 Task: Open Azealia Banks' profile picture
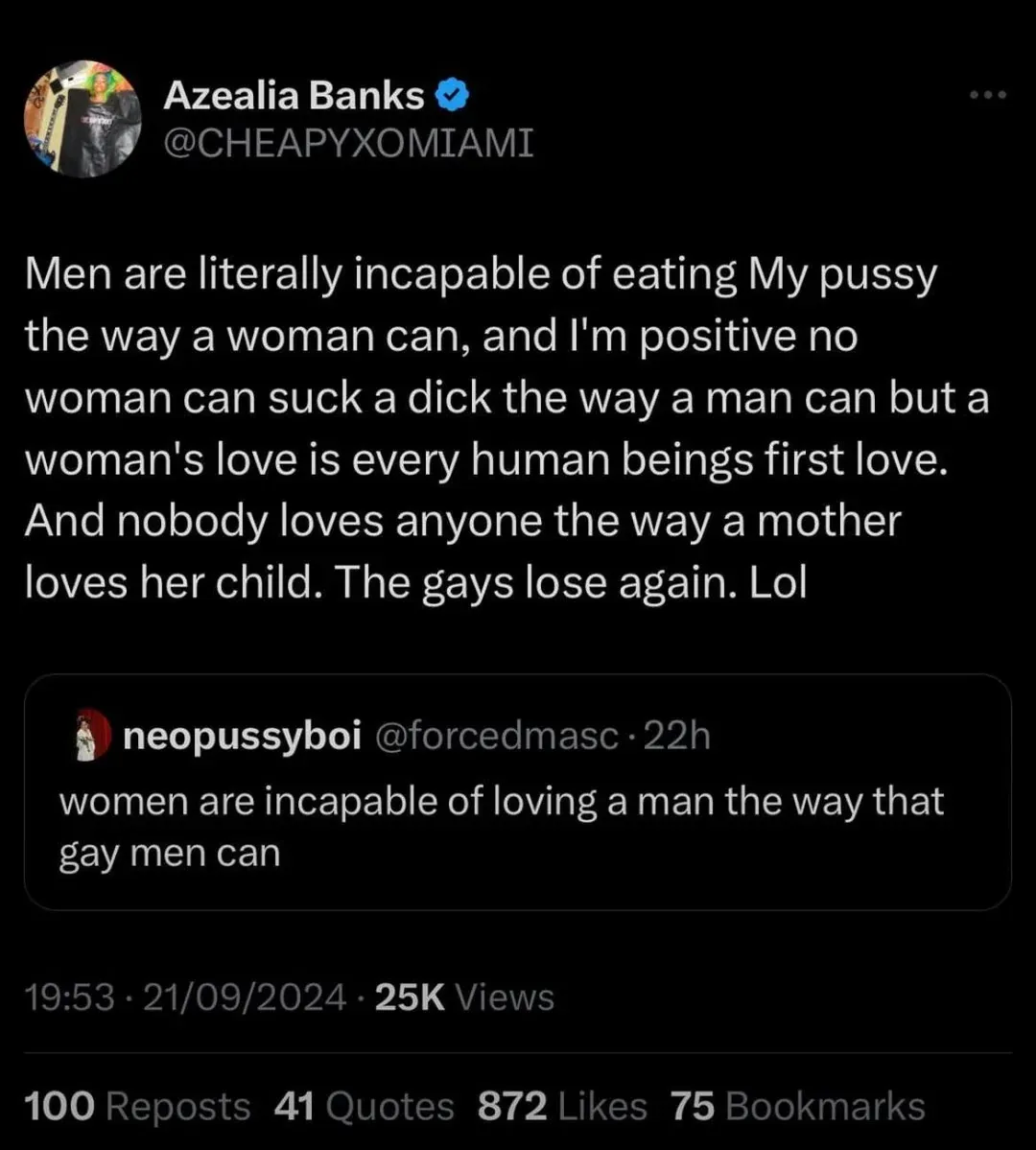(x=82, y=119)
